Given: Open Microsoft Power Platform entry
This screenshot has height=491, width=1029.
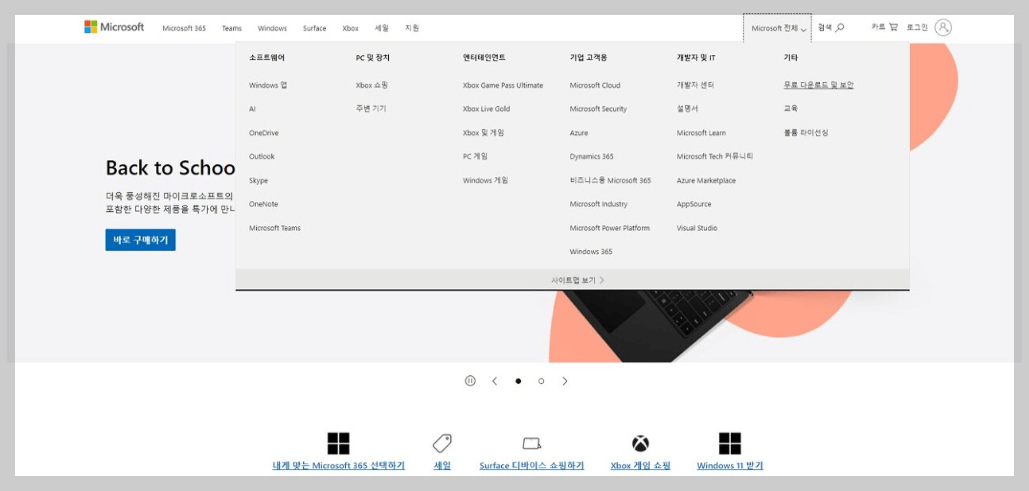Looking at the screenshot, I should [x=610, y=228].
